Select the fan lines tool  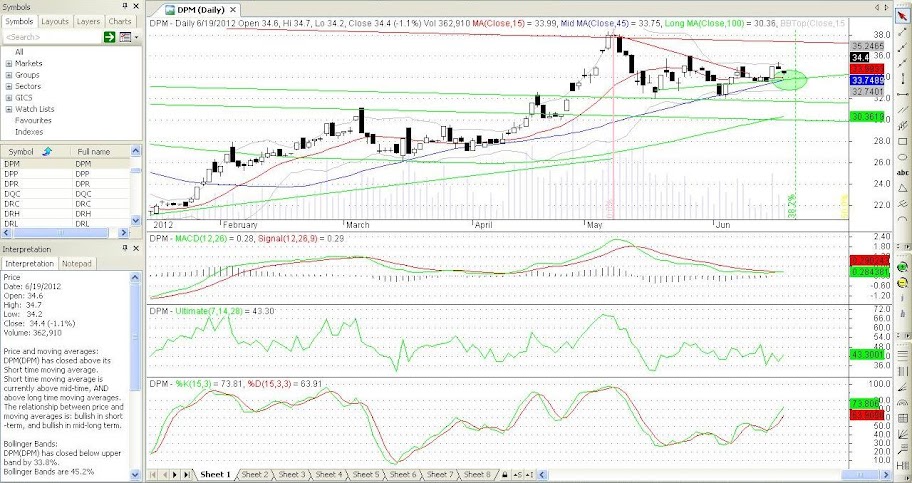point(903,434)
